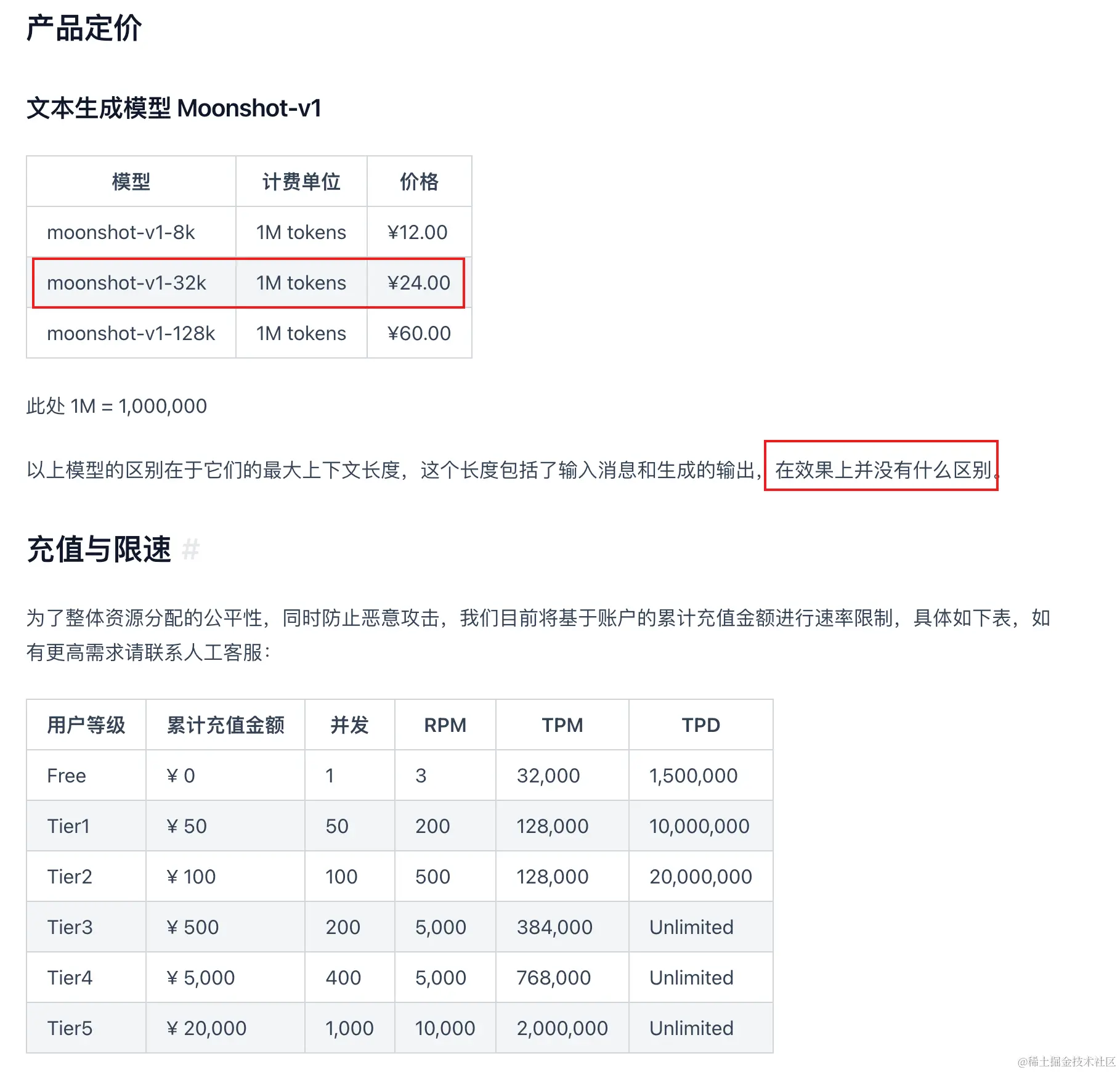Screen dimensions: 1120x1072
Task: Click the TPD column header
Action: coord(700,725)
